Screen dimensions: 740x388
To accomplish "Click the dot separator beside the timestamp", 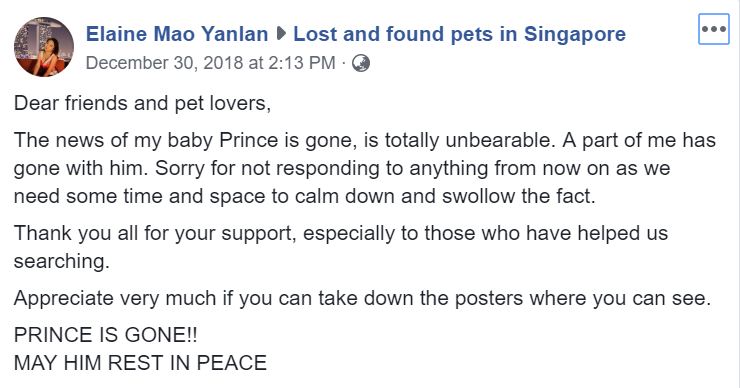I will [344, 63].
